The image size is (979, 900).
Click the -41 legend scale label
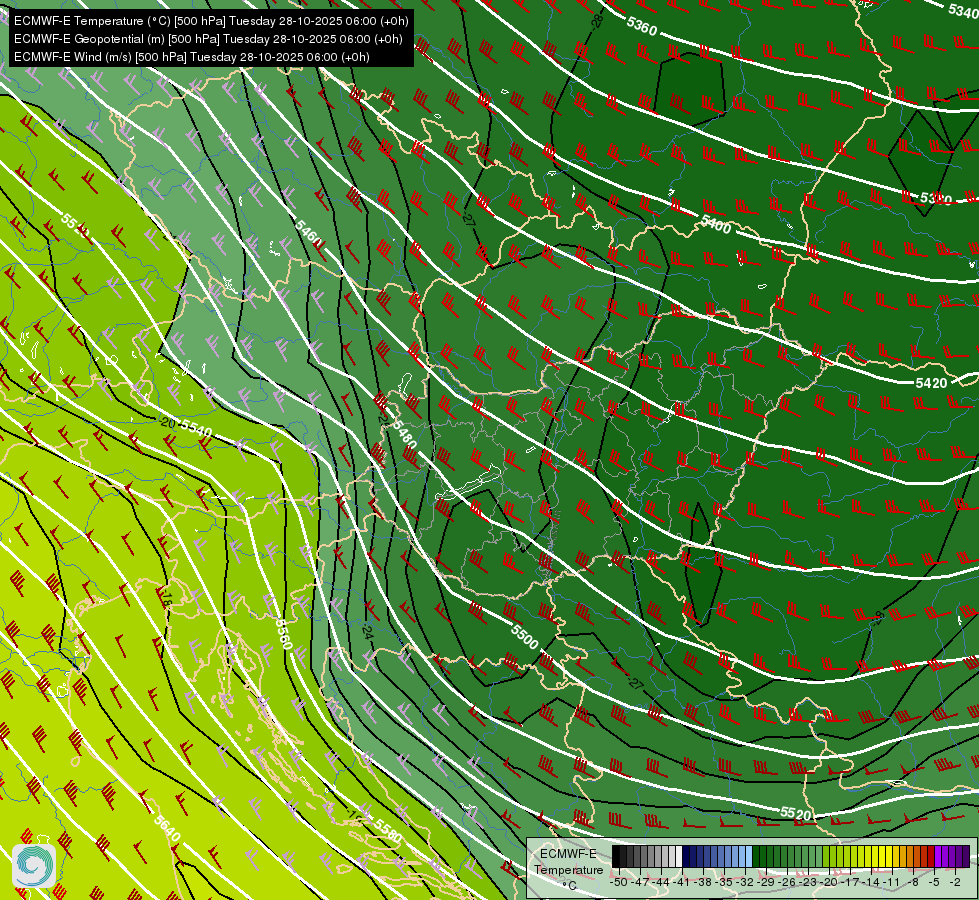point(681,883)
